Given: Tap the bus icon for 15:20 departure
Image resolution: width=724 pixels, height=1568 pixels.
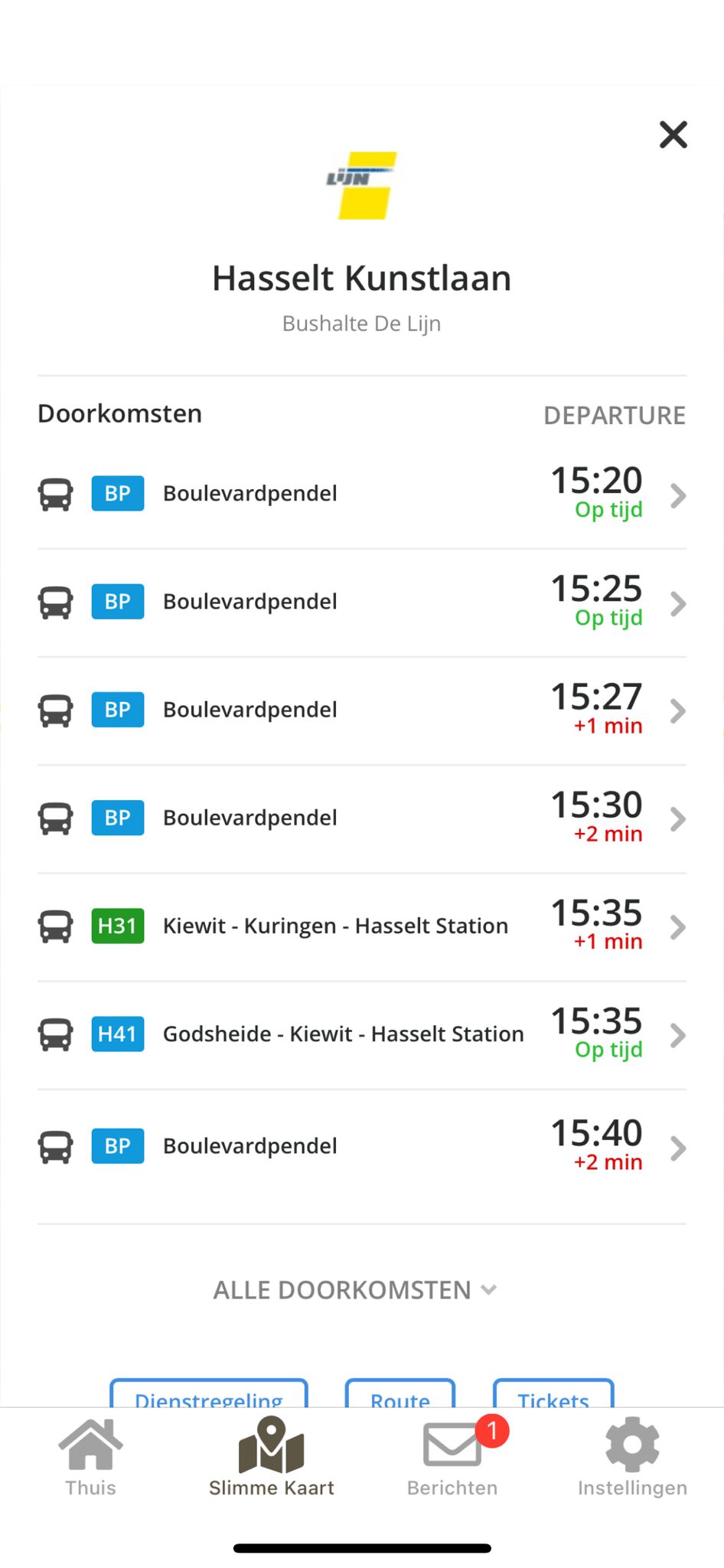Looking at the screenshot, I should pyautogui.click(x=56, y=495).
